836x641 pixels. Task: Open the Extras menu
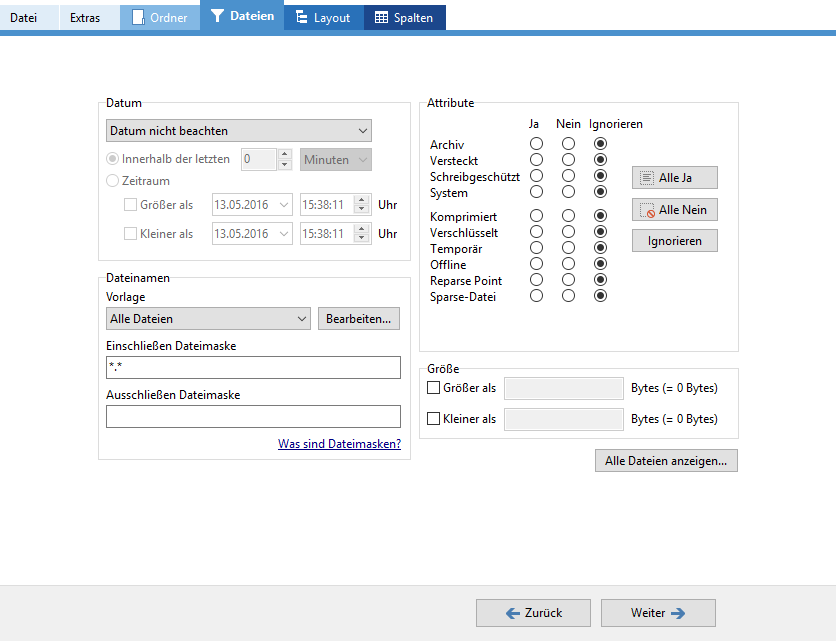[85, 17]
